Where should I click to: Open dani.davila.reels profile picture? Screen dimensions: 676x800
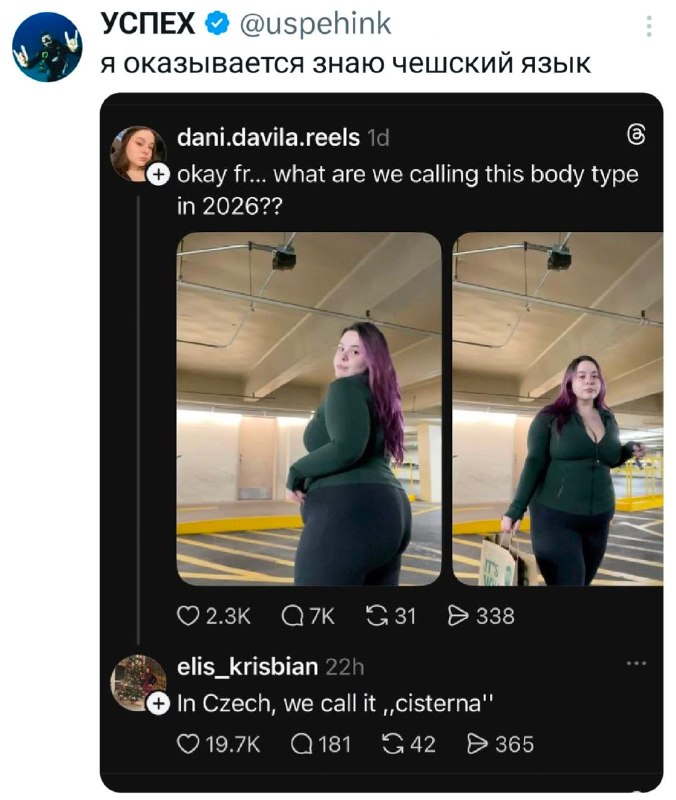coord(139,152)
